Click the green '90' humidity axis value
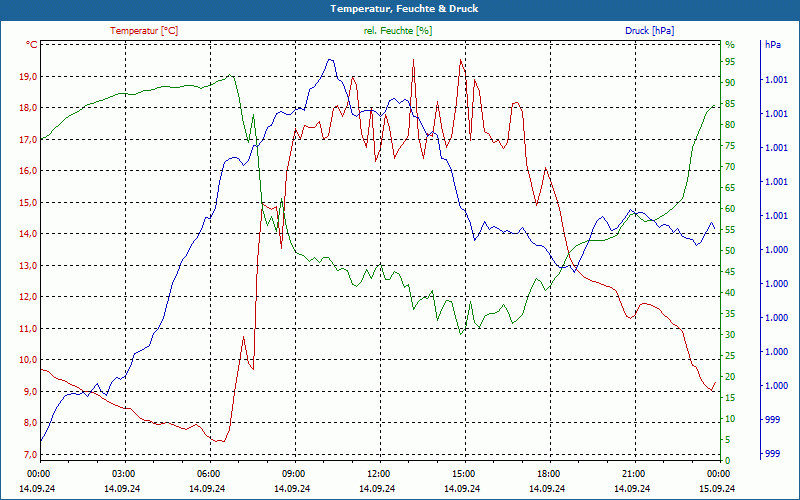The height and width of the screenshot is (500, 800). (x=730, y=83)
